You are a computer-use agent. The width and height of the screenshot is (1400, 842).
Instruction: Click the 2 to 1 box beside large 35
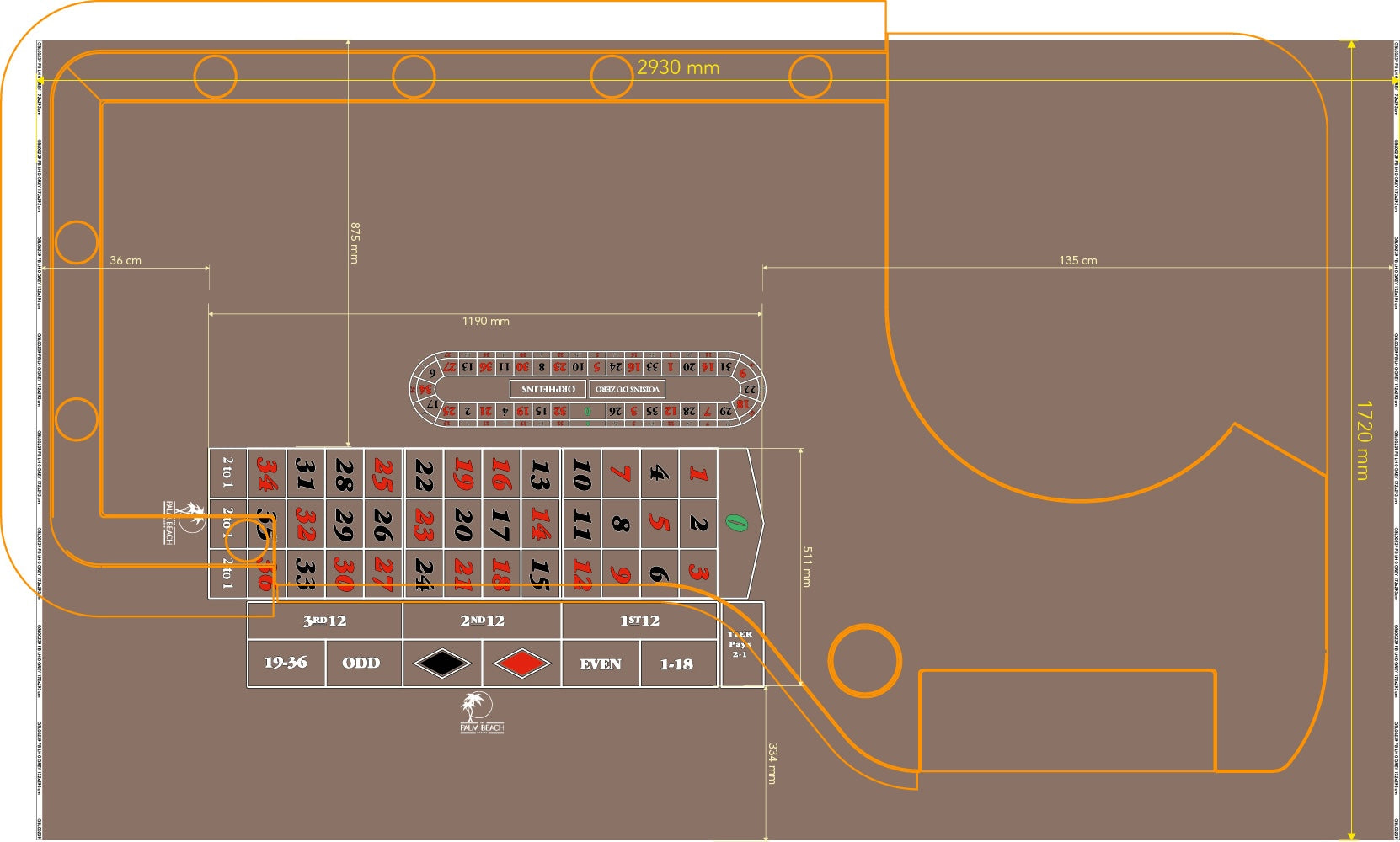[227, 524]
